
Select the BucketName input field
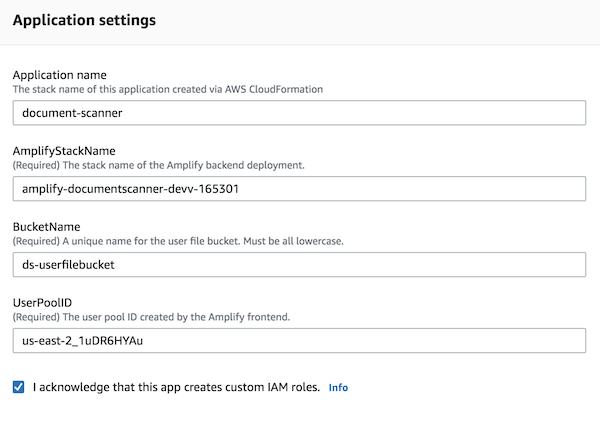point(298,264)
